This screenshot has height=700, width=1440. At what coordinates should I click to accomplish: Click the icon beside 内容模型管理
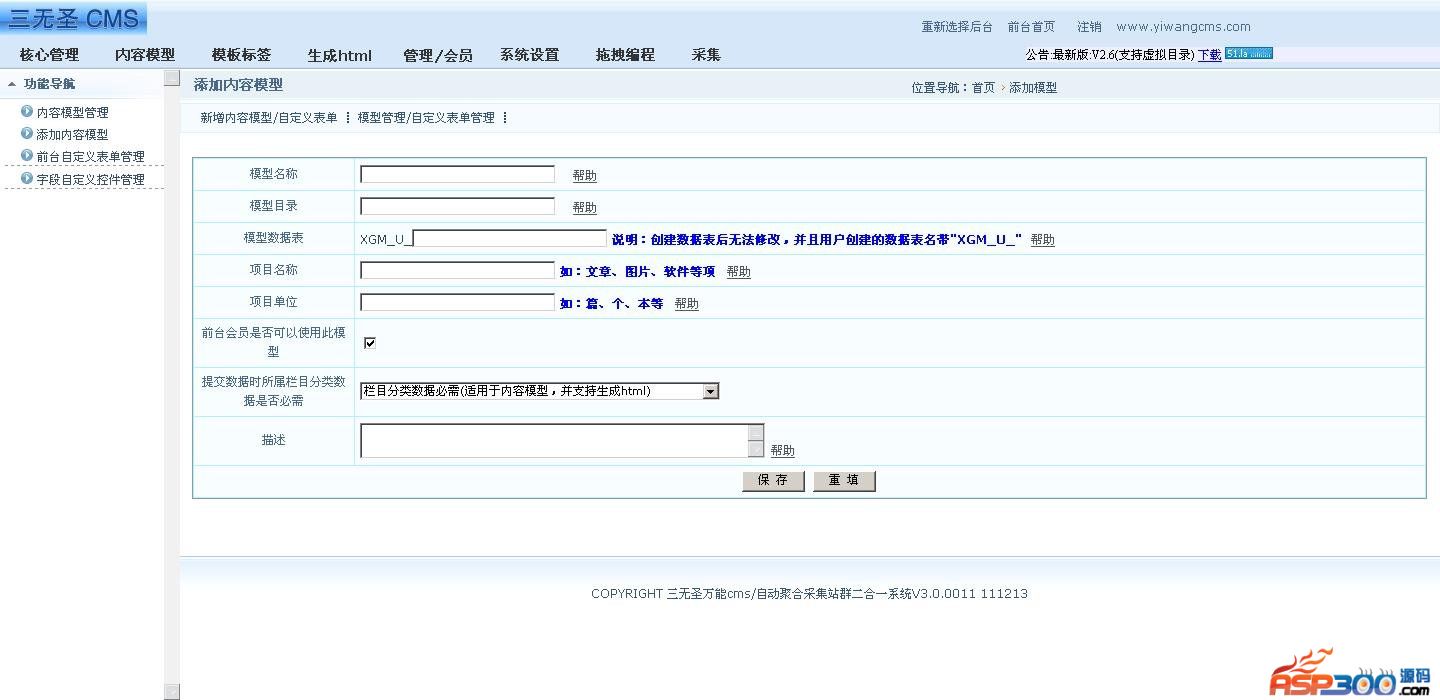coord(27,111)
